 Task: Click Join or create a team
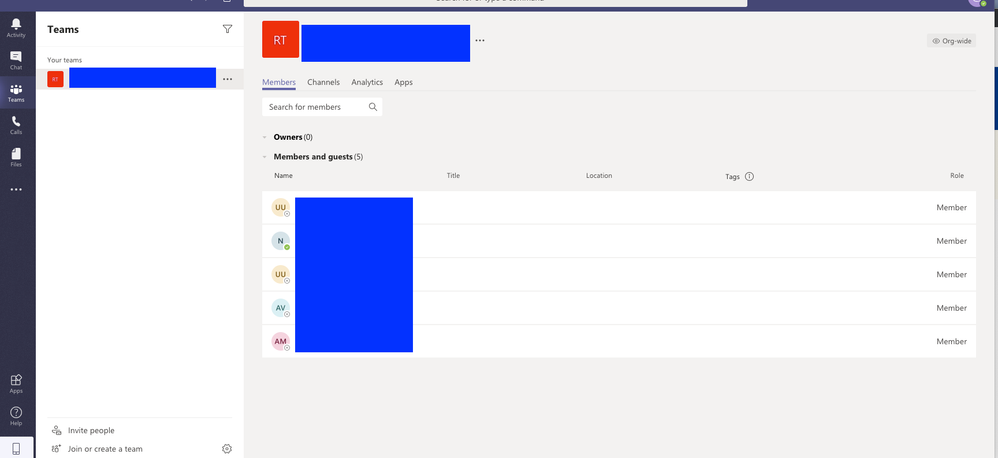(x=105, y=448)
